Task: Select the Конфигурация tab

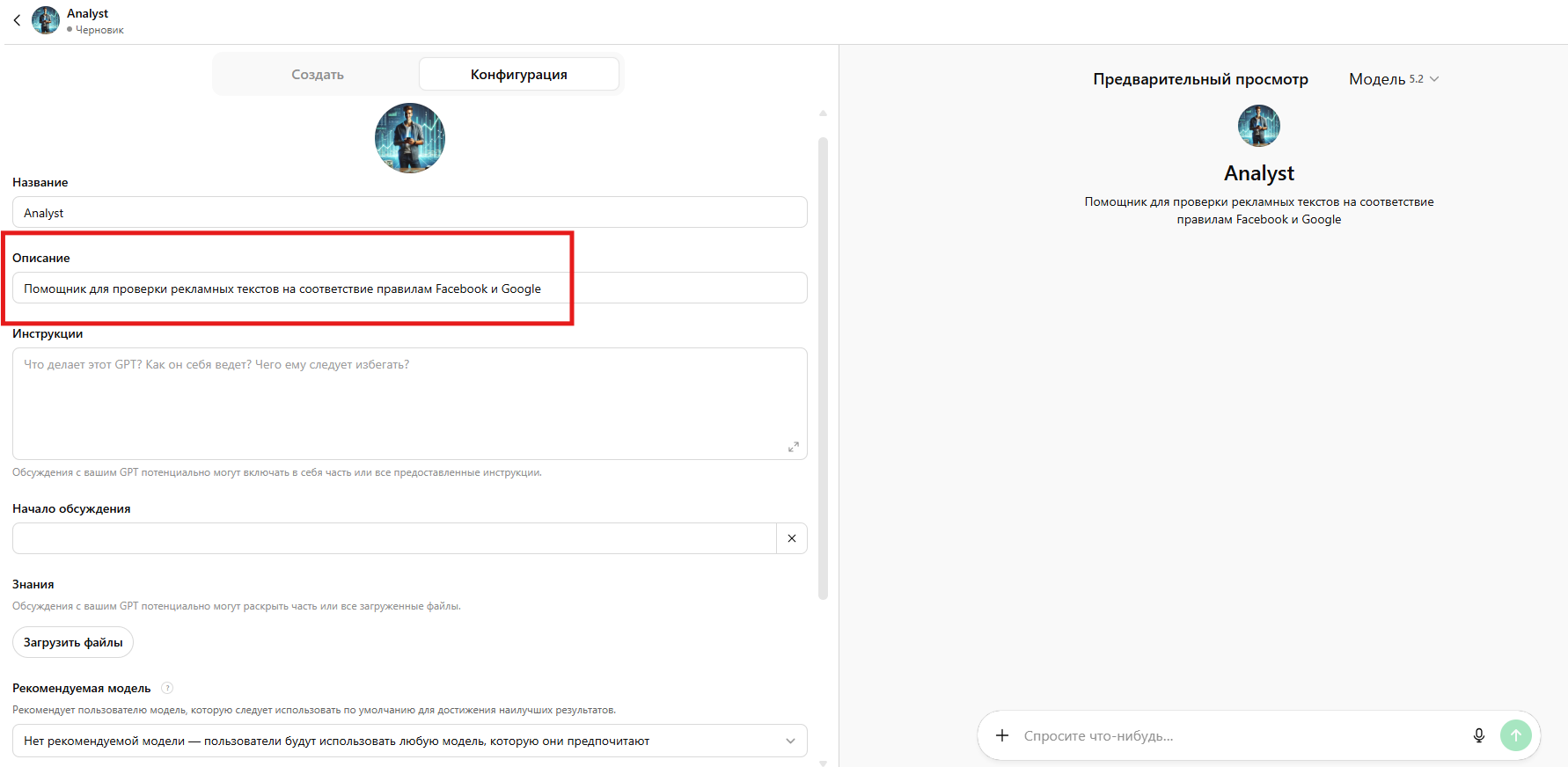Action: pos(518,75)
